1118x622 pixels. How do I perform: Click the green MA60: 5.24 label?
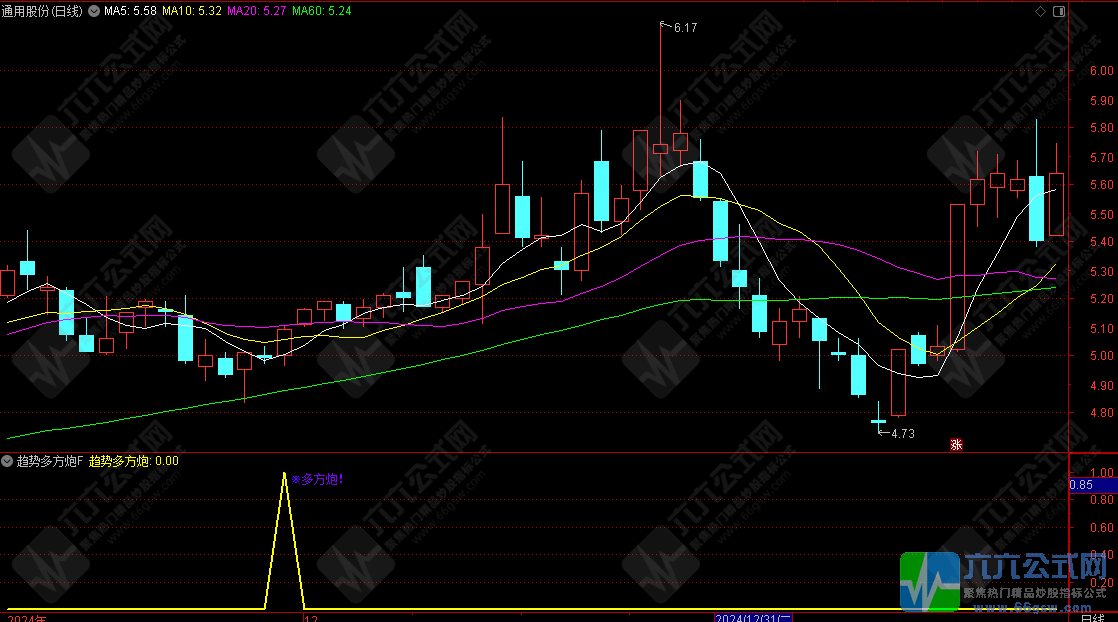pos(322,11)
